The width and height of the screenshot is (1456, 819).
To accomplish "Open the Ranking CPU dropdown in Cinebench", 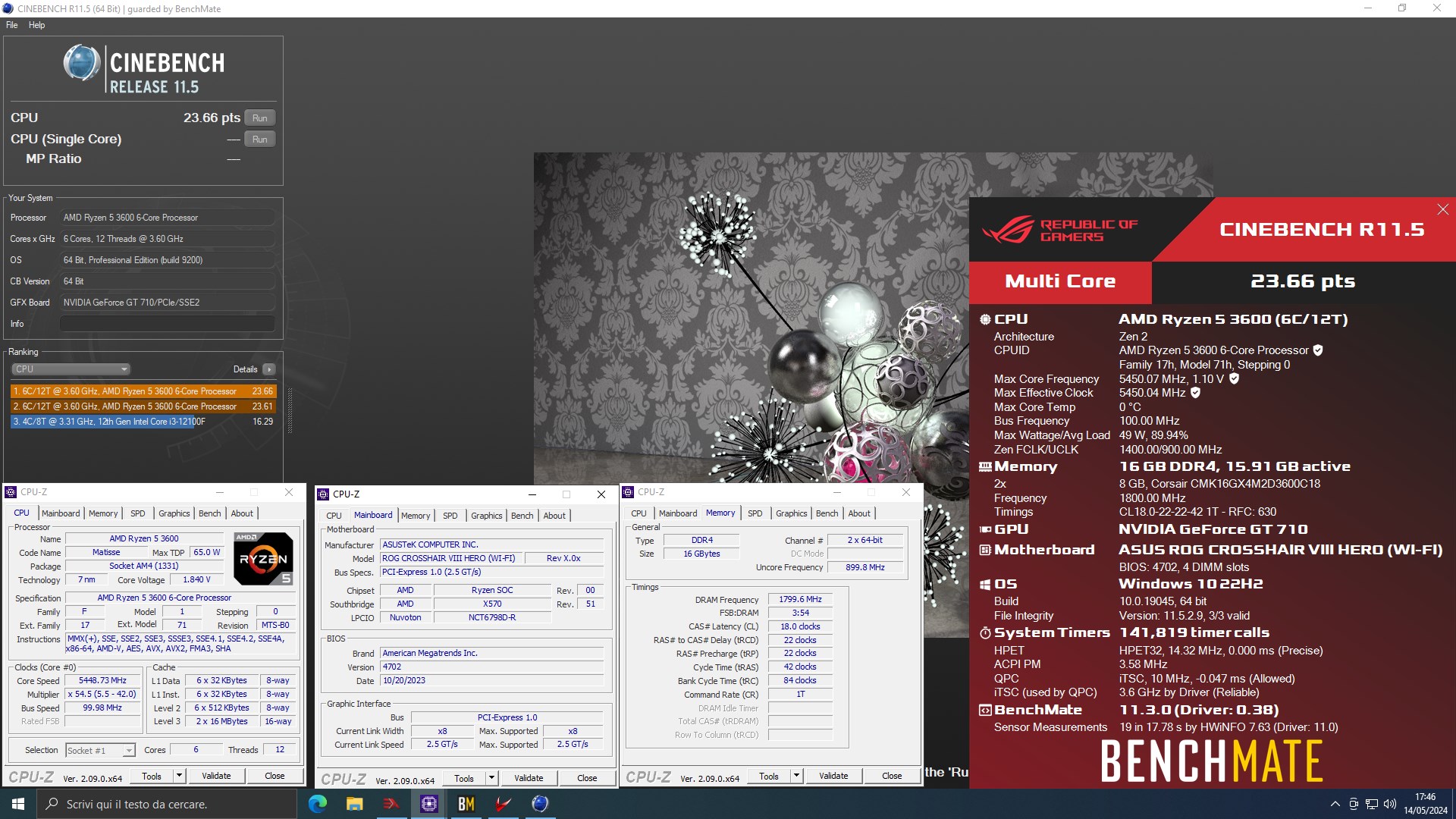I will 71,369.
